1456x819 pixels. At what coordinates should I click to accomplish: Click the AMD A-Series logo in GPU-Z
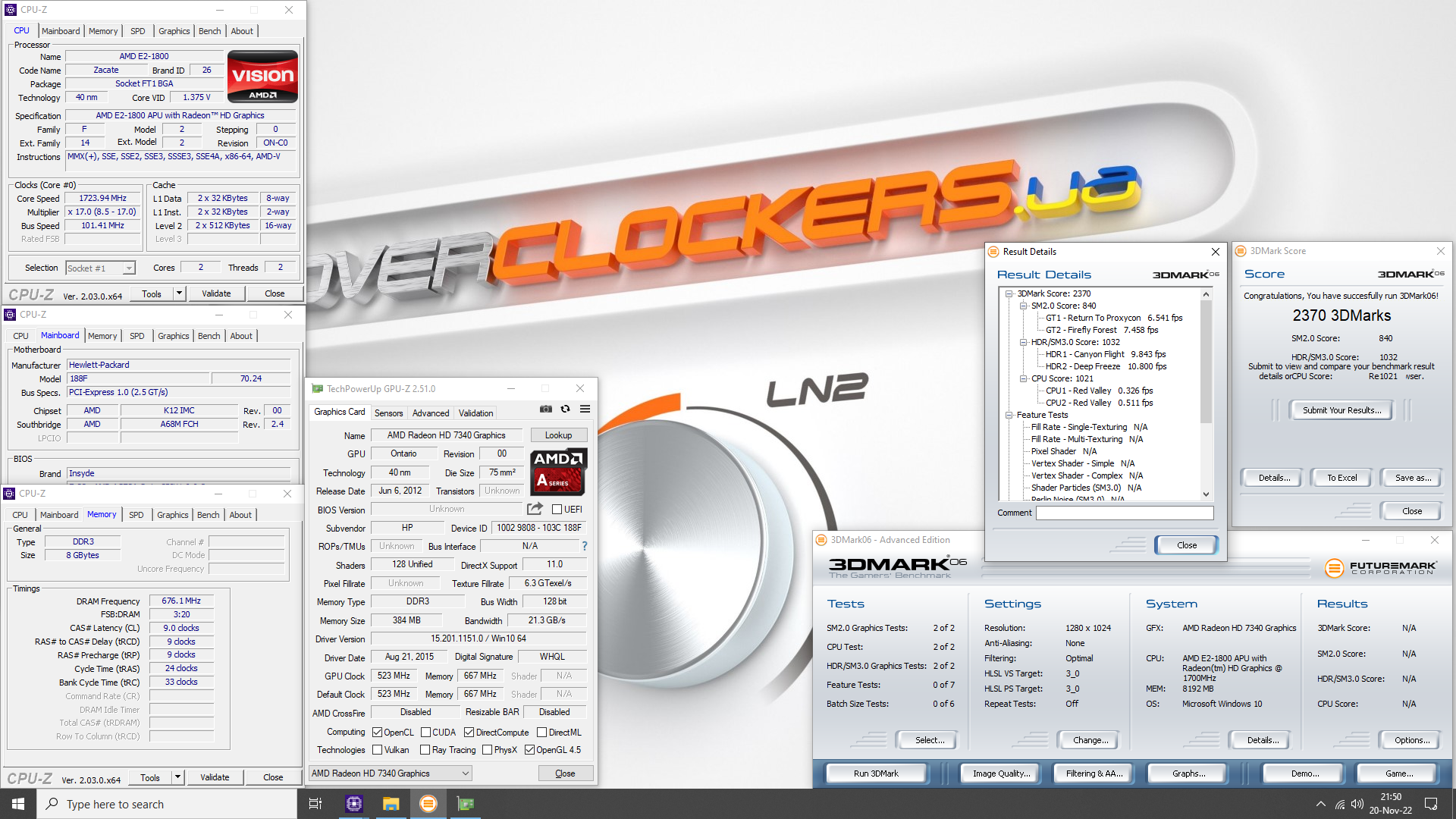point(560,471)
